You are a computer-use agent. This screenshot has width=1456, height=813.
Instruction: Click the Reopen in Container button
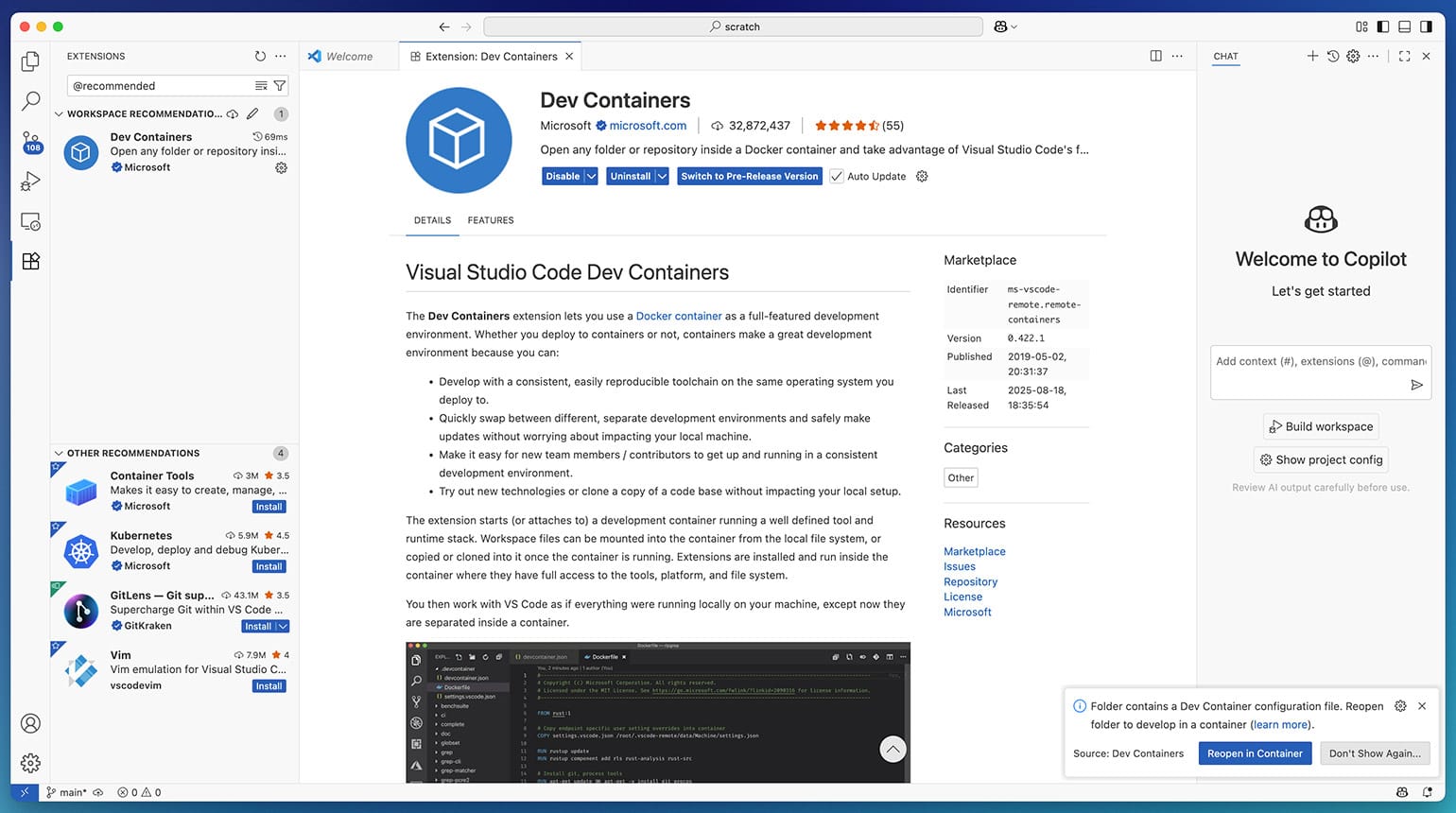pos(1255,753)
